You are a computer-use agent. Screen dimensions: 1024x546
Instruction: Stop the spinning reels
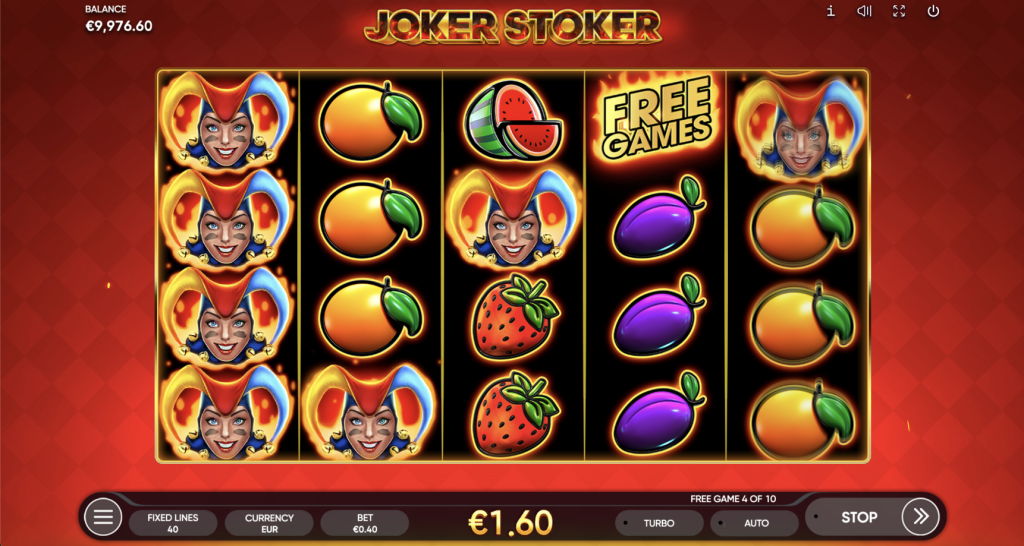pyautogui.click(x=858, y=517)
